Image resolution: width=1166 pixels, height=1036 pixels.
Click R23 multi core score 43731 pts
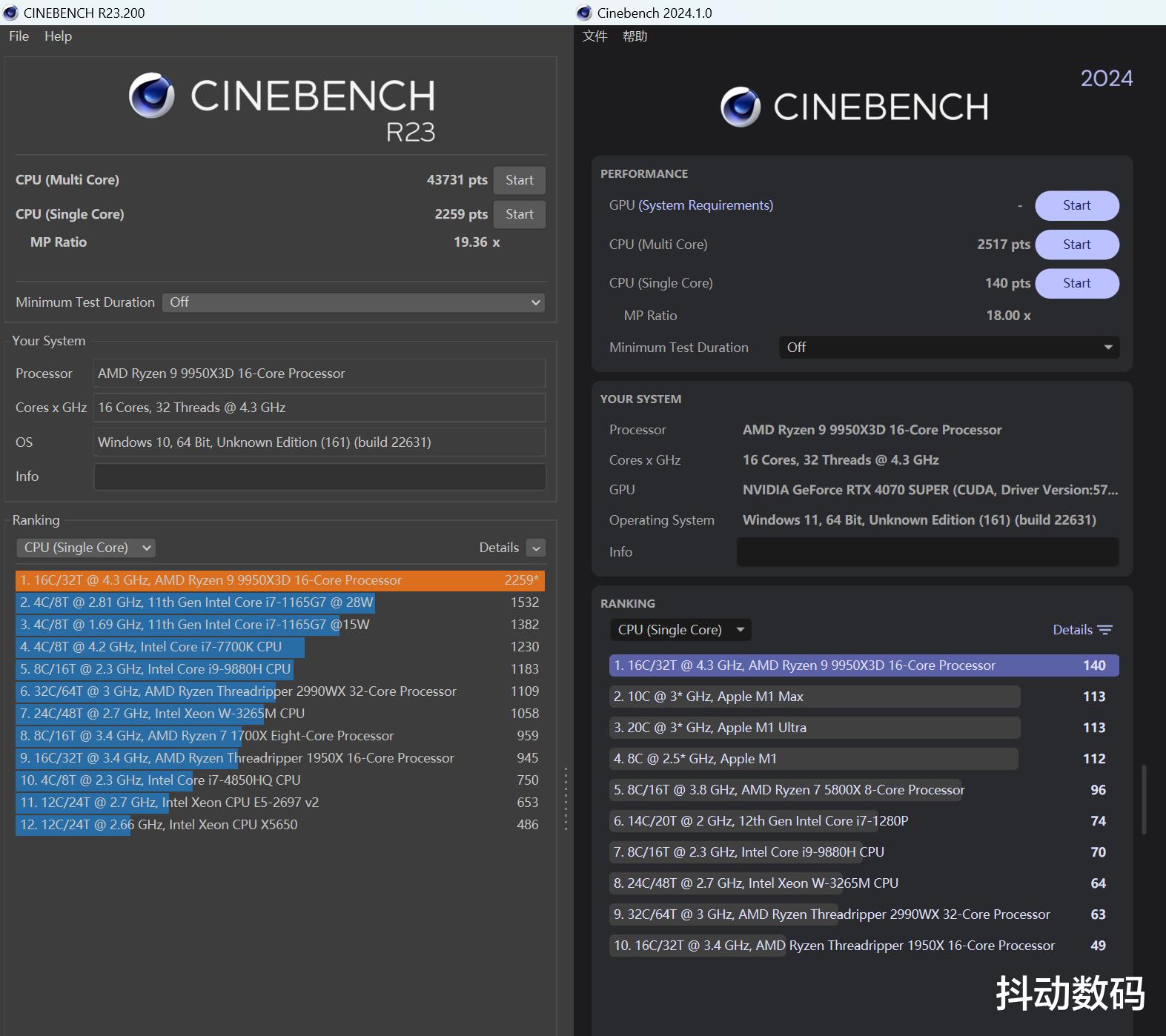457,180
